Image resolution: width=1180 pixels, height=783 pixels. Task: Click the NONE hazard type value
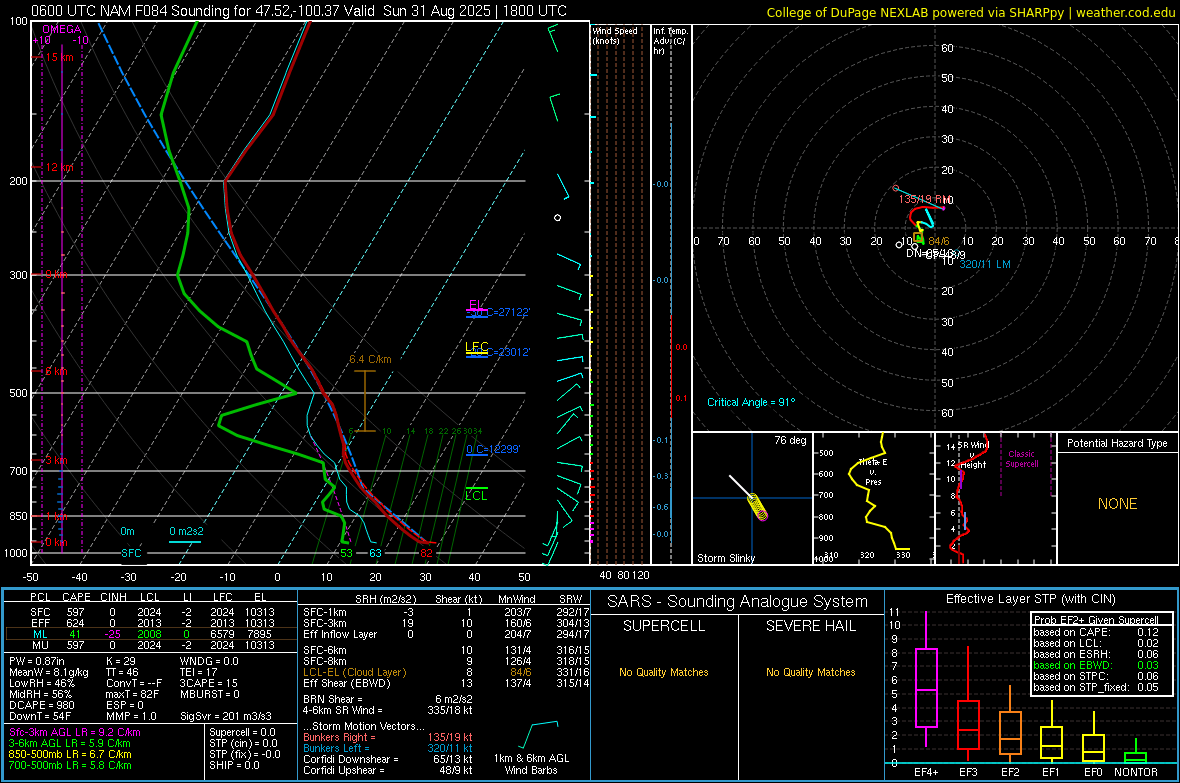coord(1117,504)
